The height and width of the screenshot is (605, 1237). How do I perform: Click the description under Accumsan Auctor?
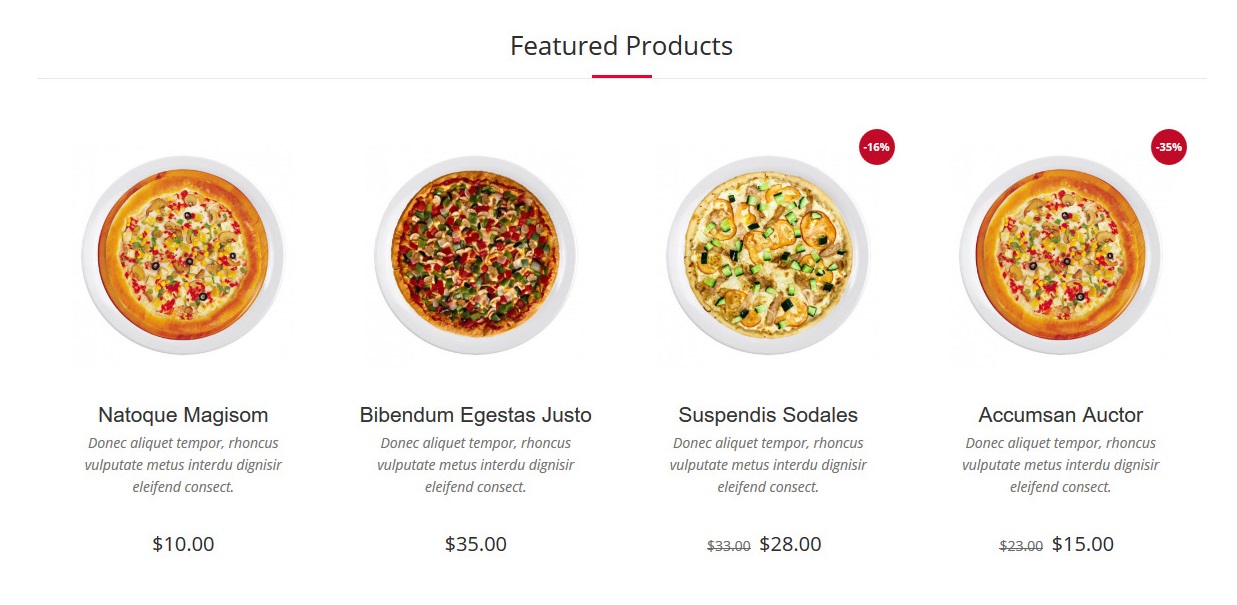point(1060,465)
